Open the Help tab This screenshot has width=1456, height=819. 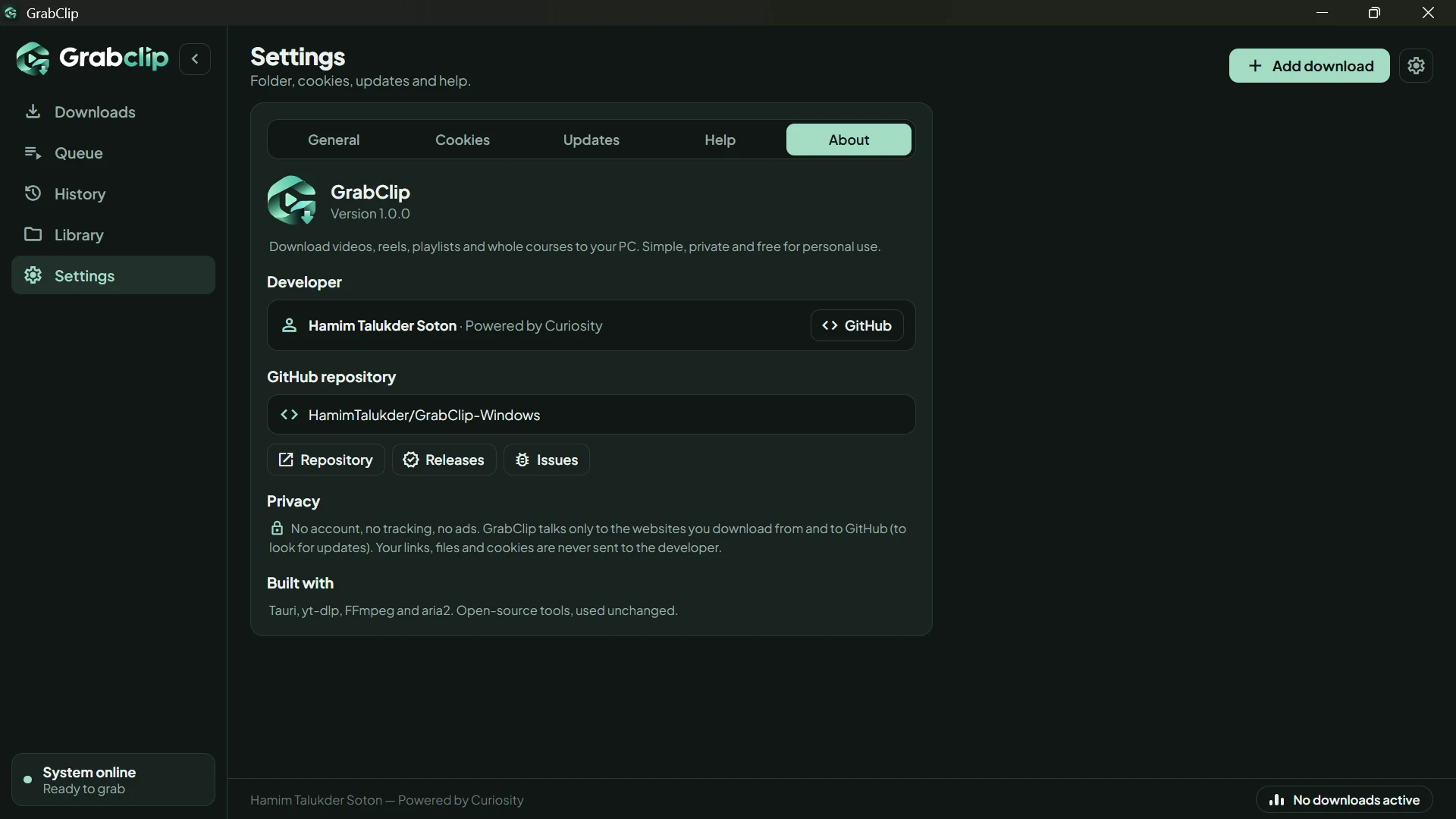point(720,140)
